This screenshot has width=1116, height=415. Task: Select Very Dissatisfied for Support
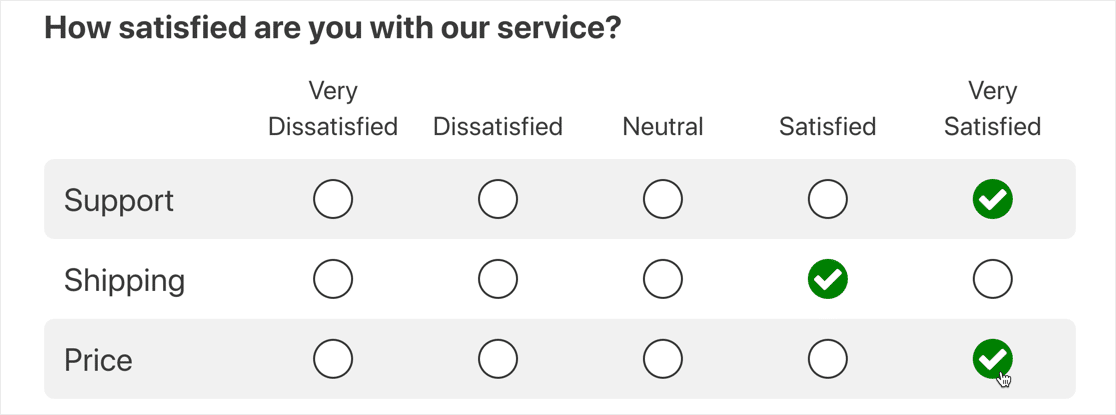[x=333, y=200]
